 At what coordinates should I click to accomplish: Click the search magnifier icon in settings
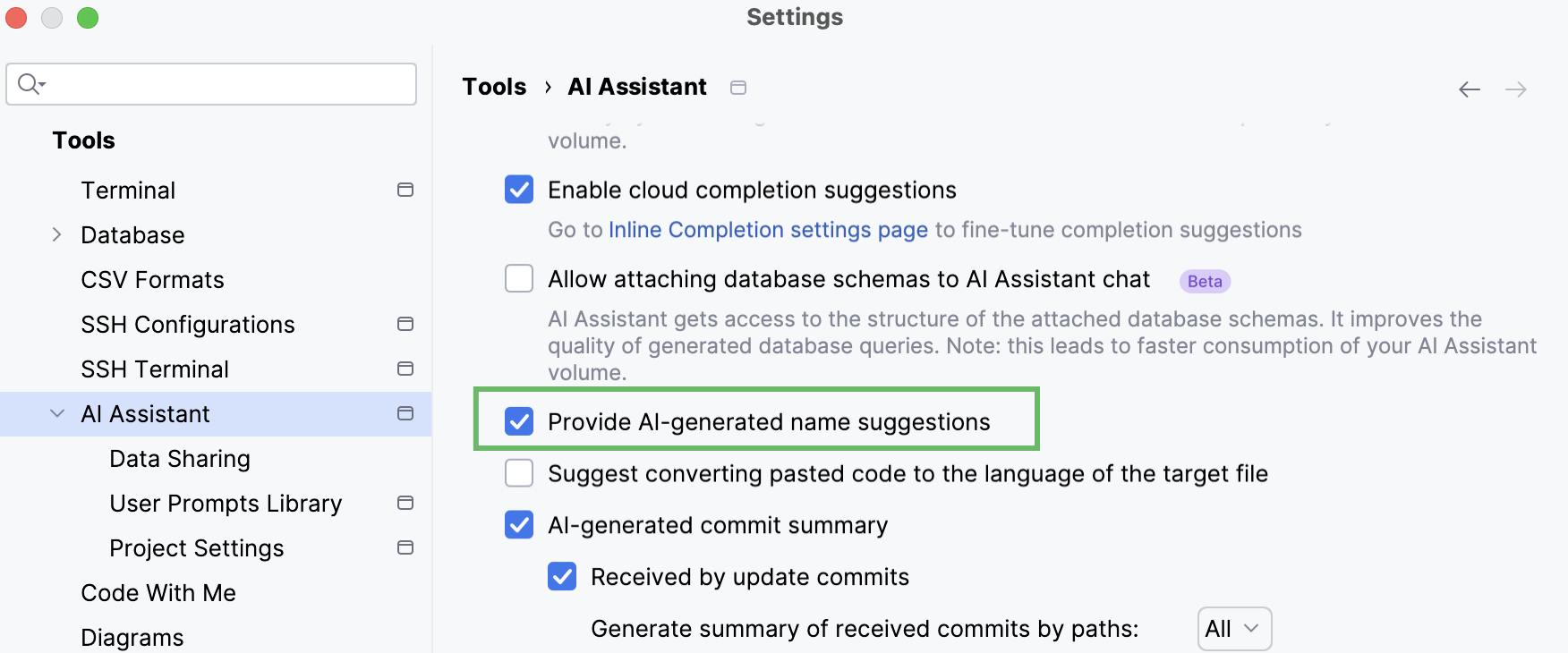click(x=30, y=84)
